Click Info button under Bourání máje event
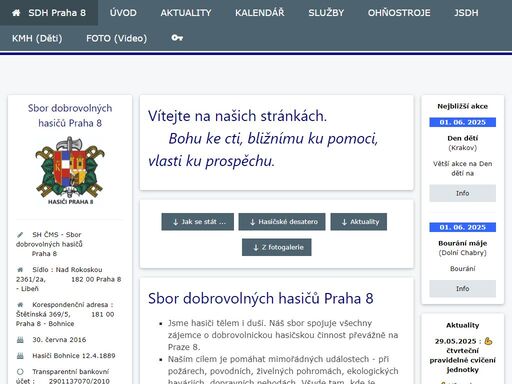 (463, 288)
